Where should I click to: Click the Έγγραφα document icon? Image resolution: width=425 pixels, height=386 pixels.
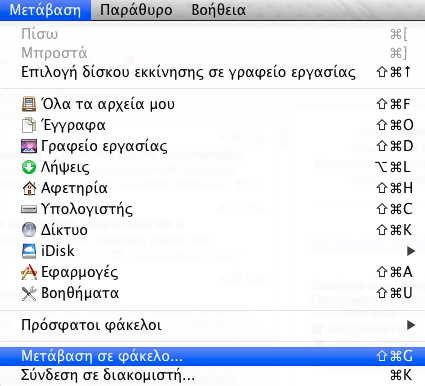pyautogui.click(x=29, y=125)
